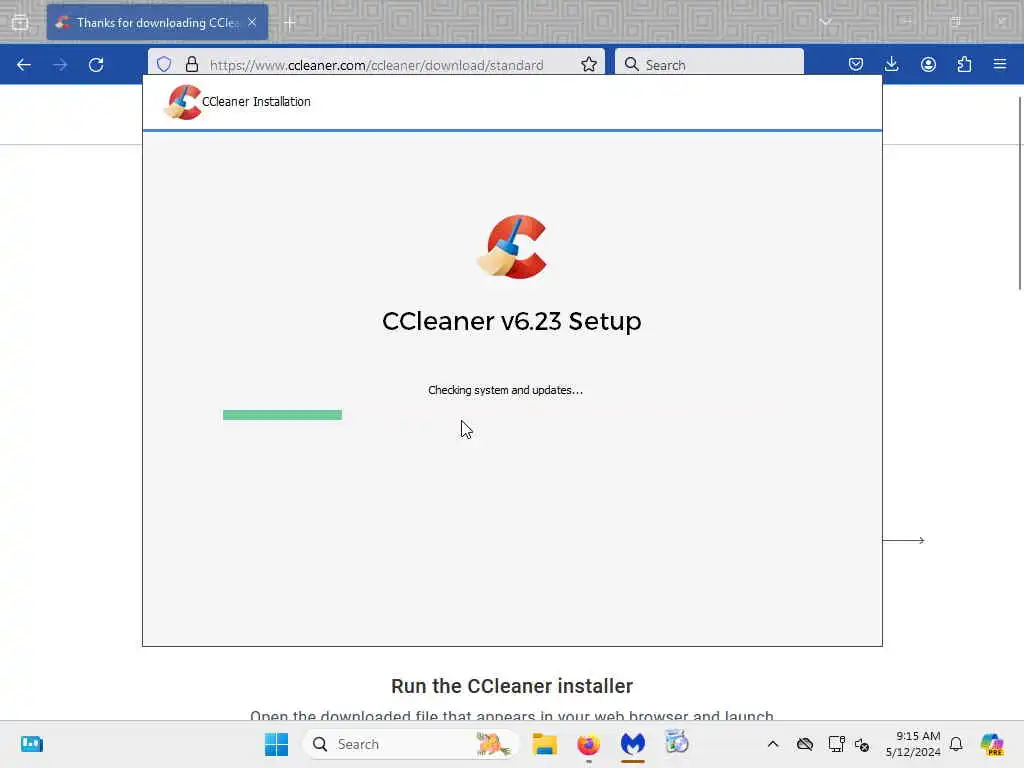Show hidden system tray icons
The image size is (1024, 768).
[773, 744]
